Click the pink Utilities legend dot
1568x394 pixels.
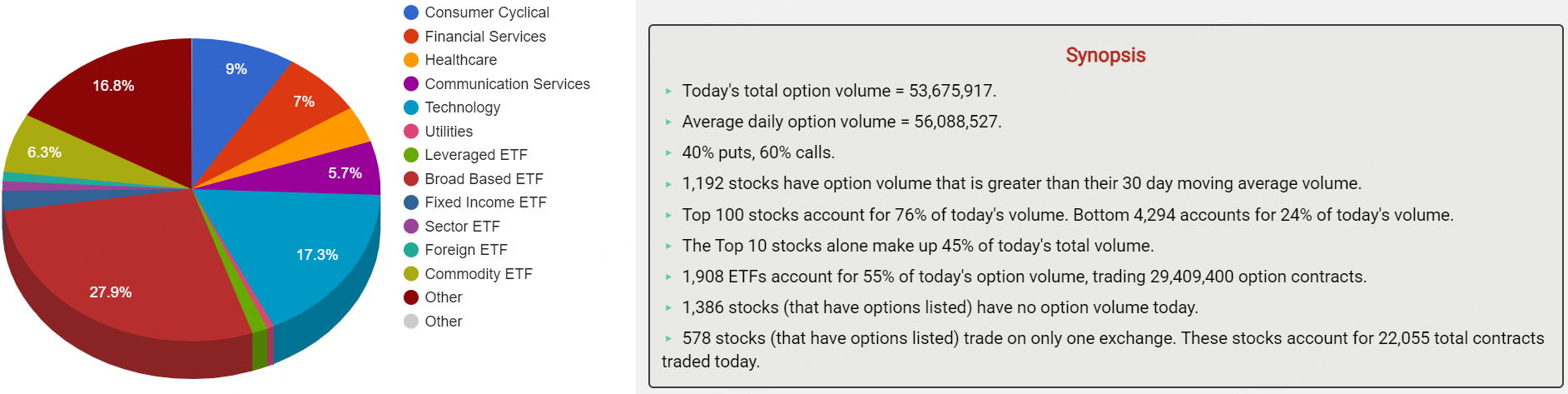(x=411, y=132)
